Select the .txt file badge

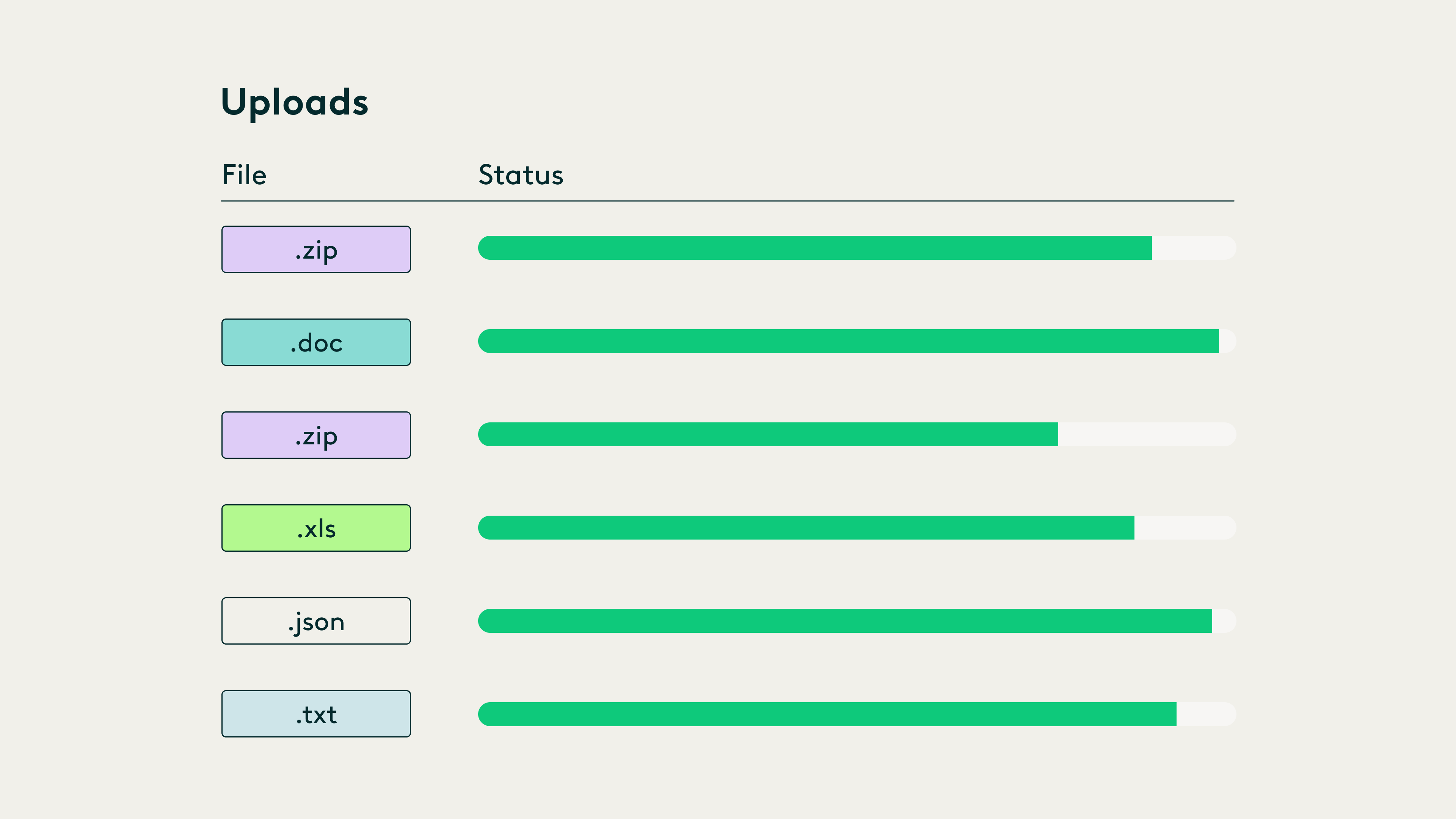click(x=316, y=713)
